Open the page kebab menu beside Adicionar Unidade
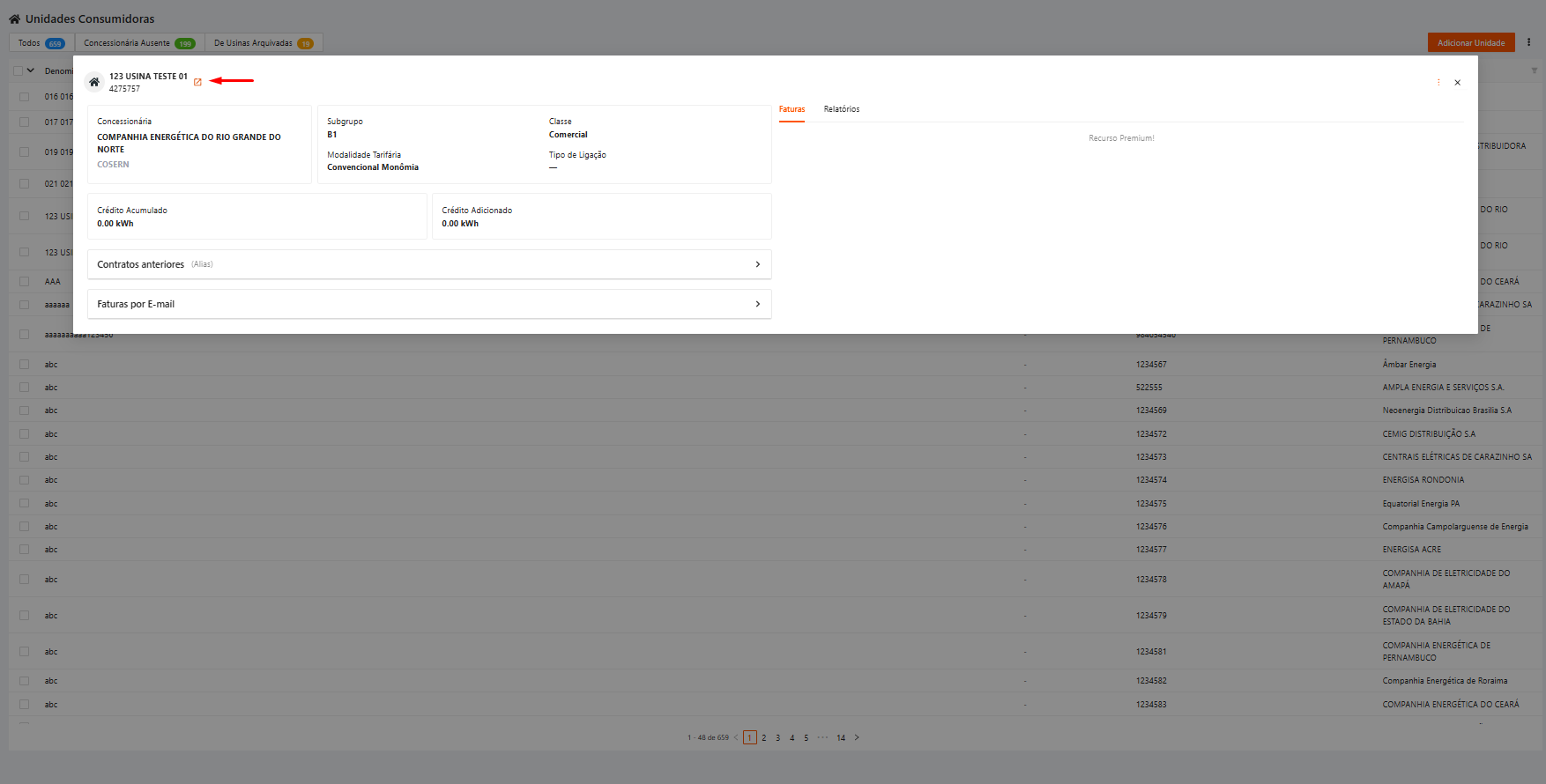1546x784 pixels. [1528, 42]
